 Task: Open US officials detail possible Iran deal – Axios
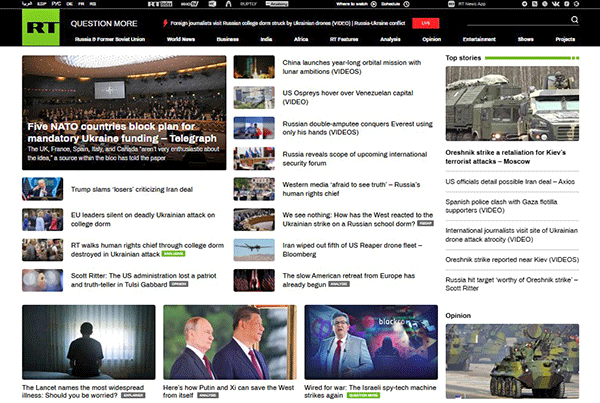pyautogui.click(x=510, y=181)
